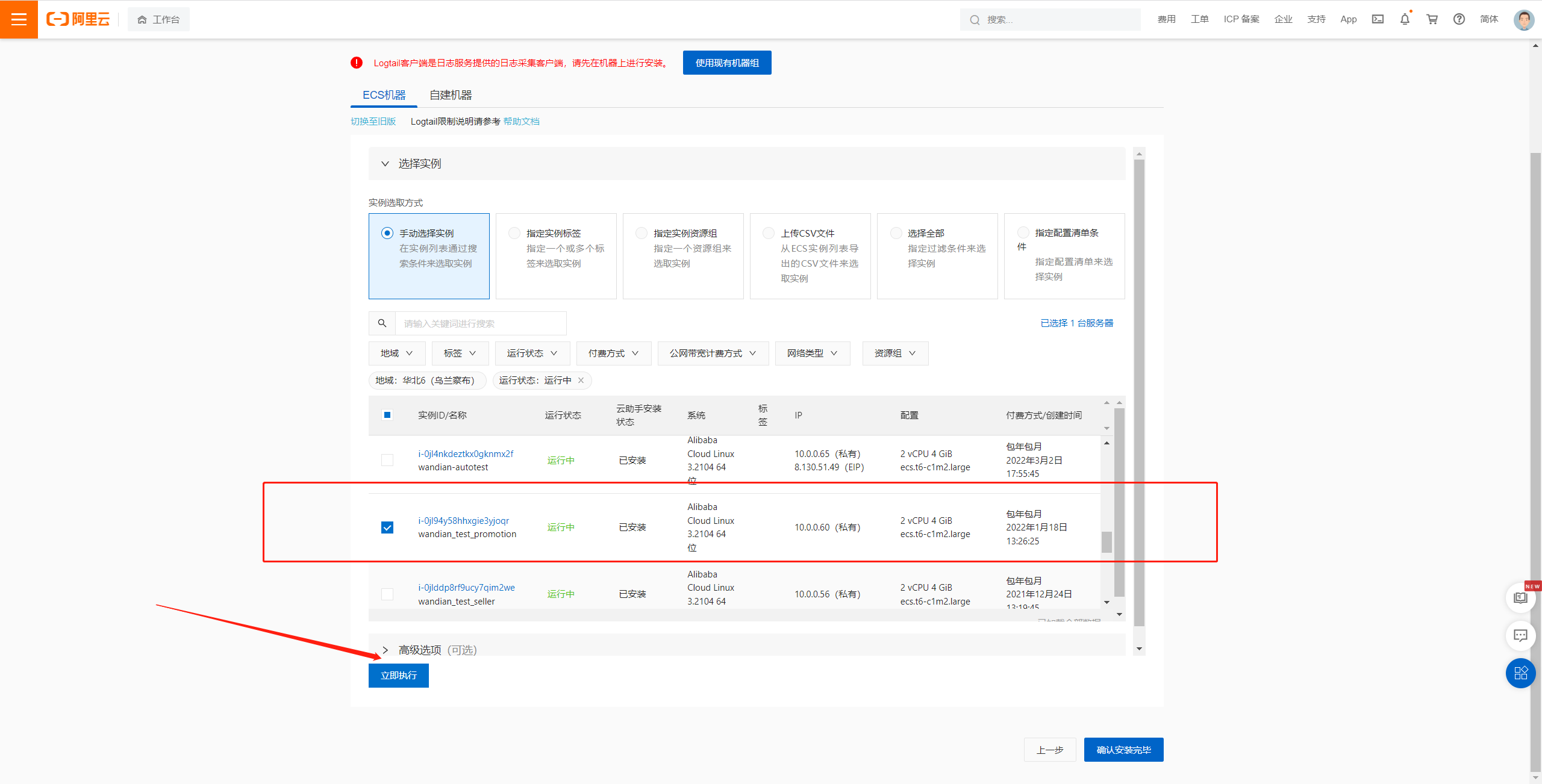Switch to the 自建机器 tab

(x=451, y=95)
